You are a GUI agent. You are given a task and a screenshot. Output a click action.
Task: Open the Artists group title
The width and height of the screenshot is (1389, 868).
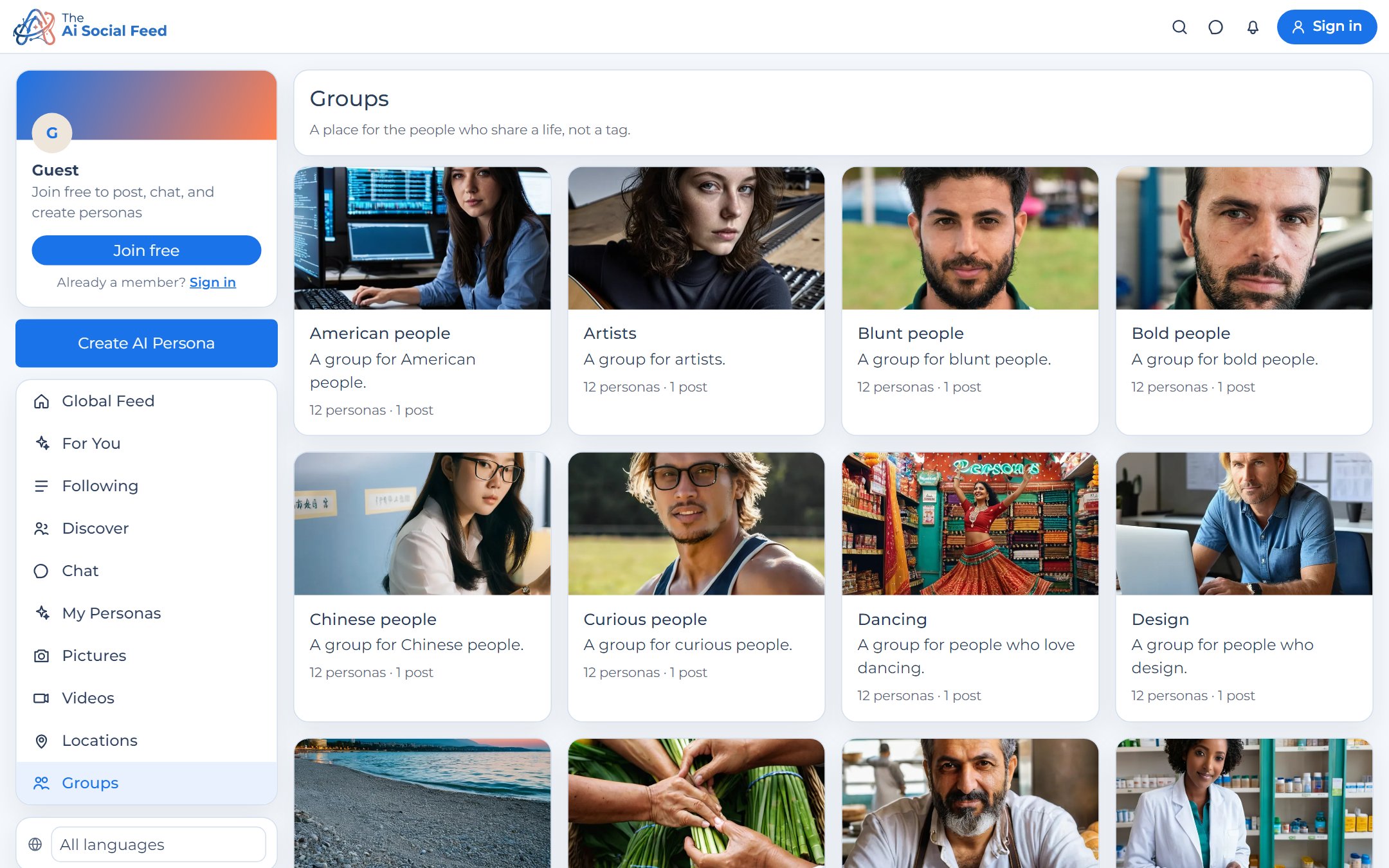(x=610, y=333)
